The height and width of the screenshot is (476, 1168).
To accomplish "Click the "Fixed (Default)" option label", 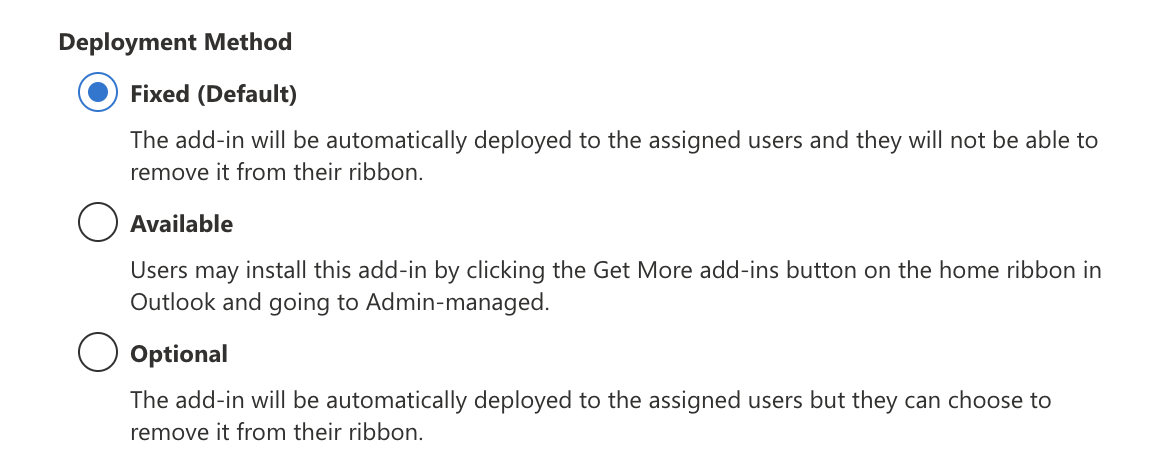I will pos(213,95).
